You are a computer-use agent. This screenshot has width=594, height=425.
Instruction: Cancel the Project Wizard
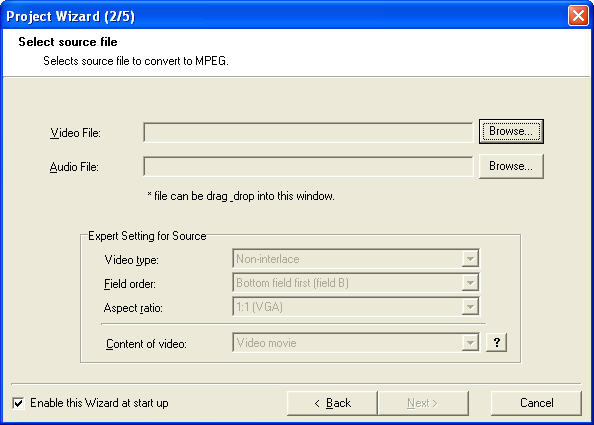[x=536, y=403]
